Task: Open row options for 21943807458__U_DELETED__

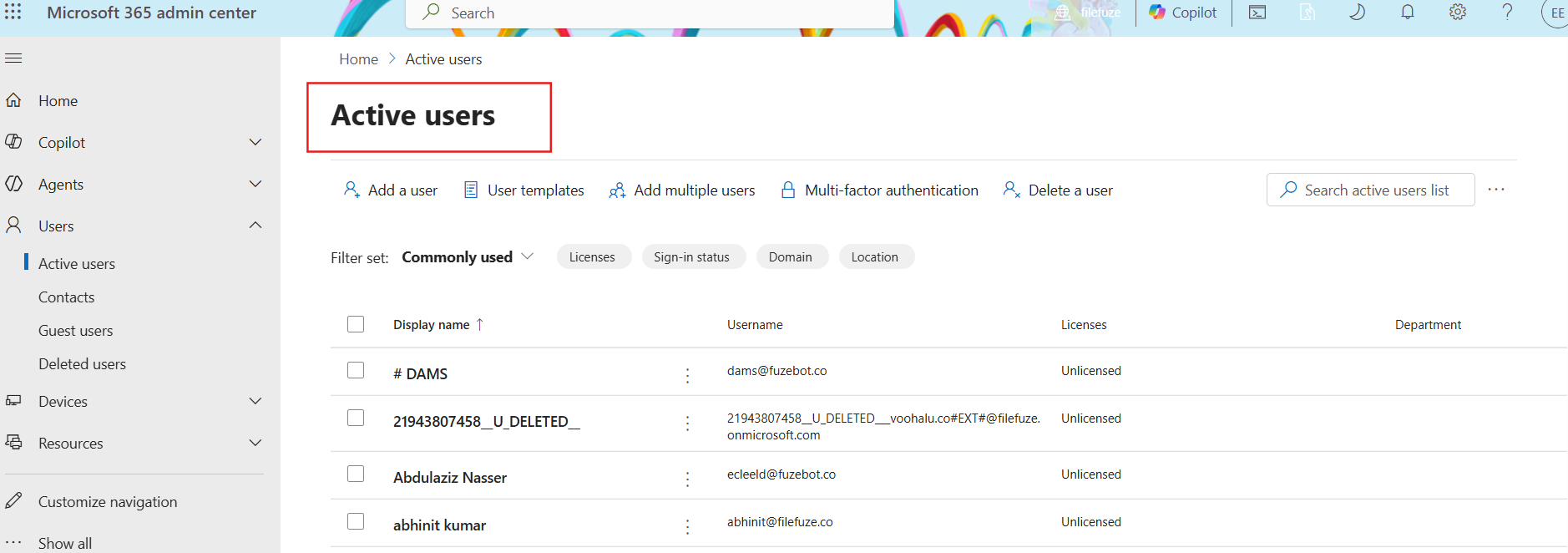Action: [688, 424]
